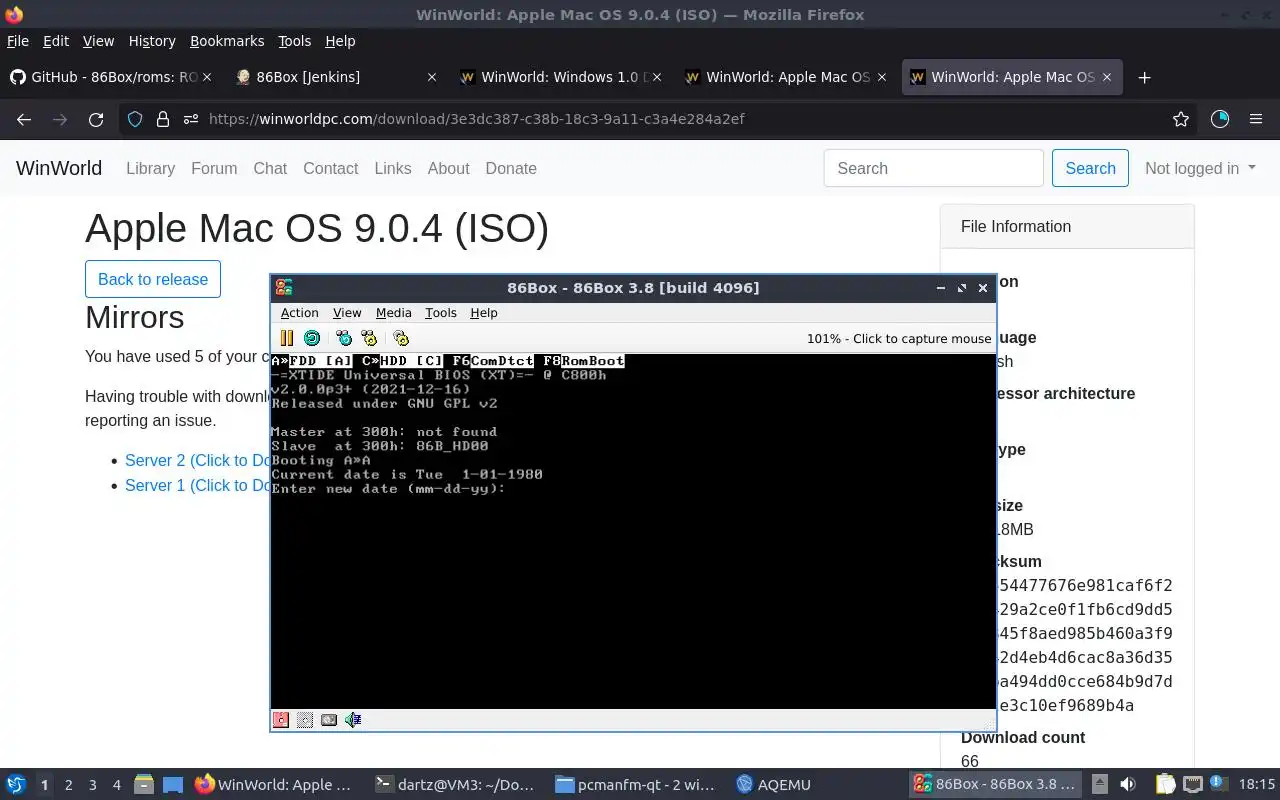Click the clipboard tray icon
The height and width of the screenshot is (800, 1280).
pos(1166,785)
